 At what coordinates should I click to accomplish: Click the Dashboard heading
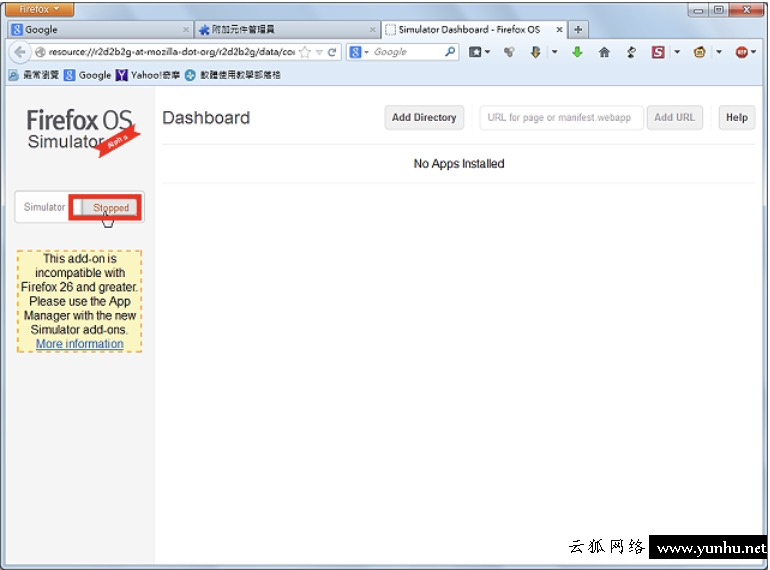(x=206, y=118)
